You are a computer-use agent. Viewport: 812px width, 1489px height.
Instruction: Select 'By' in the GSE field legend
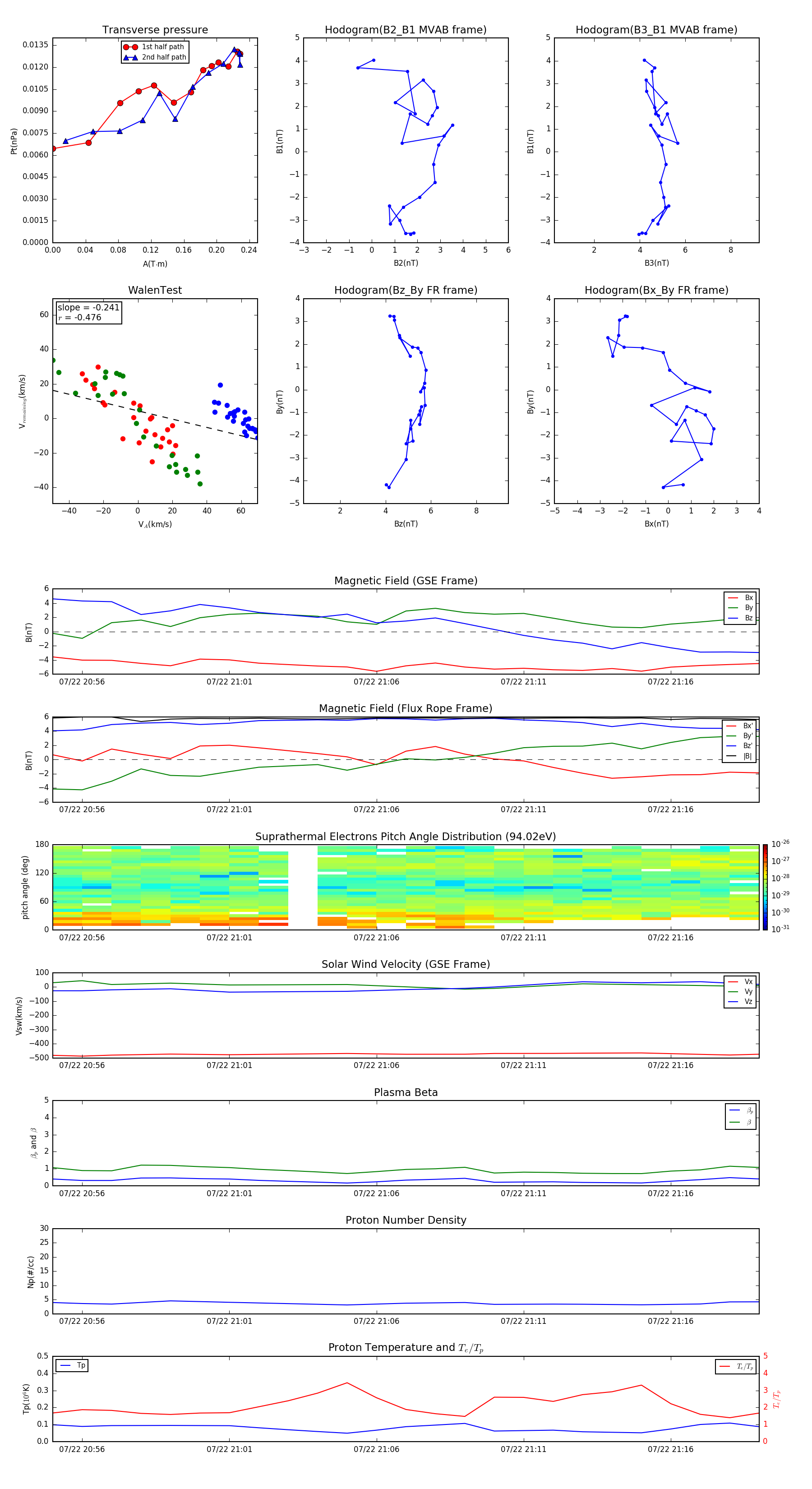coord(740,607)
